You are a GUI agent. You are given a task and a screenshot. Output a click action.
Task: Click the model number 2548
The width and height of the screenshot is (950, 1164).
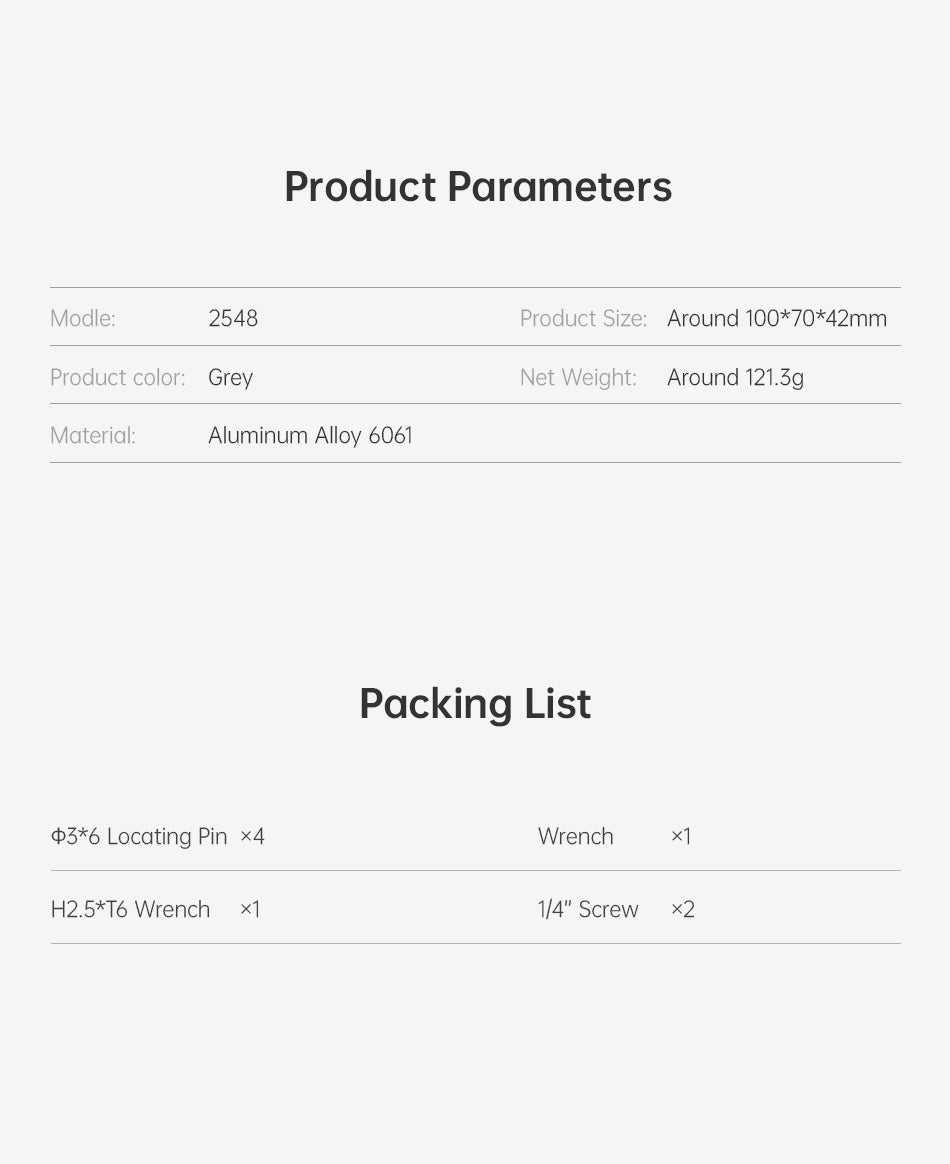click(x=233, y=318)
